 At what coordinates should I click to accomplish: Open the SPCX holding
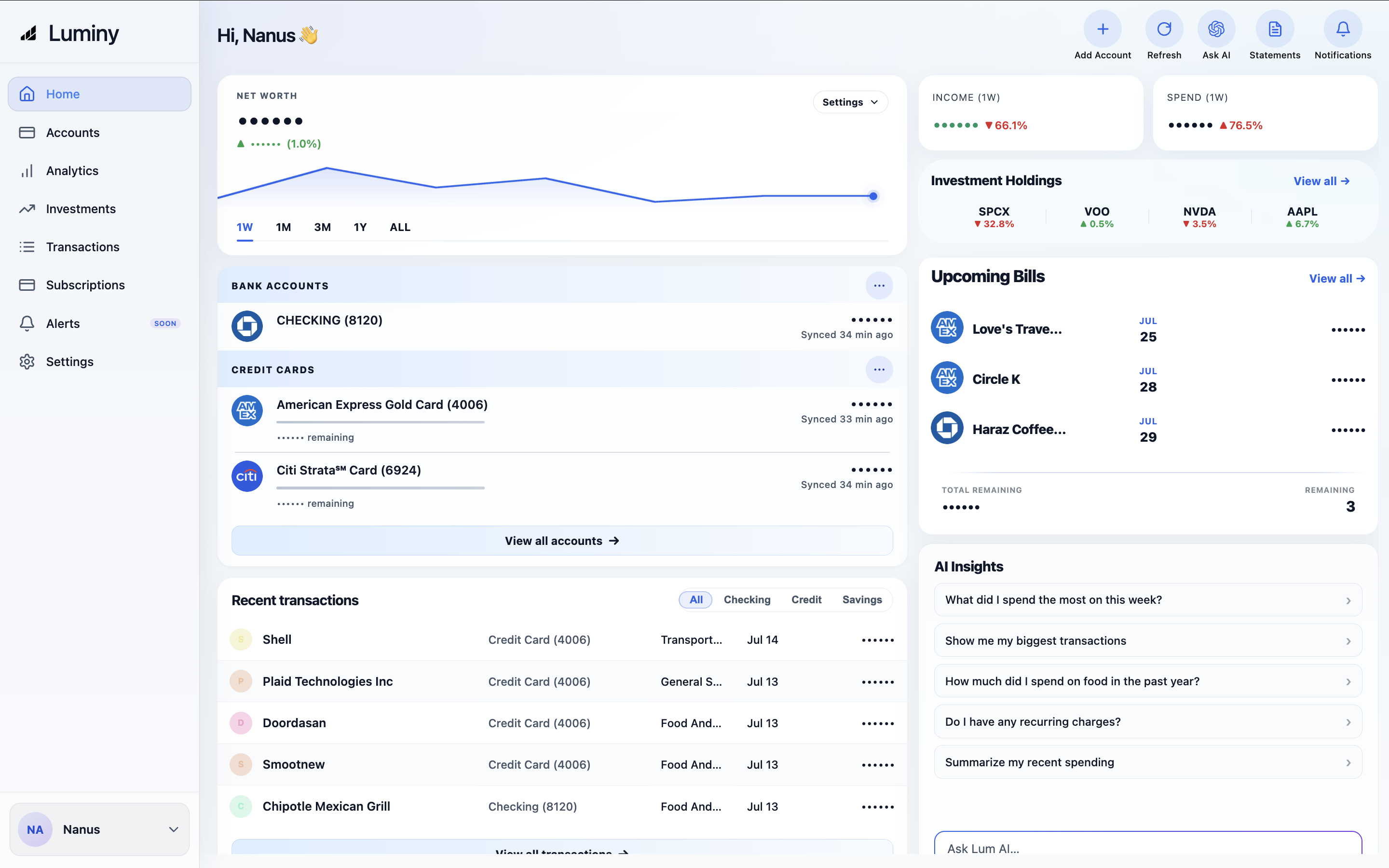coord(994,217)
